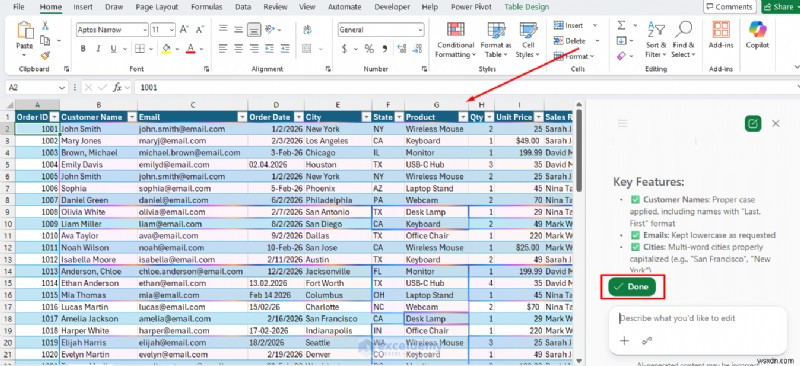Cut selection with the scissors icon
Image resolution: width=800 pixels, height=366 pixels.
pos(45,26)
